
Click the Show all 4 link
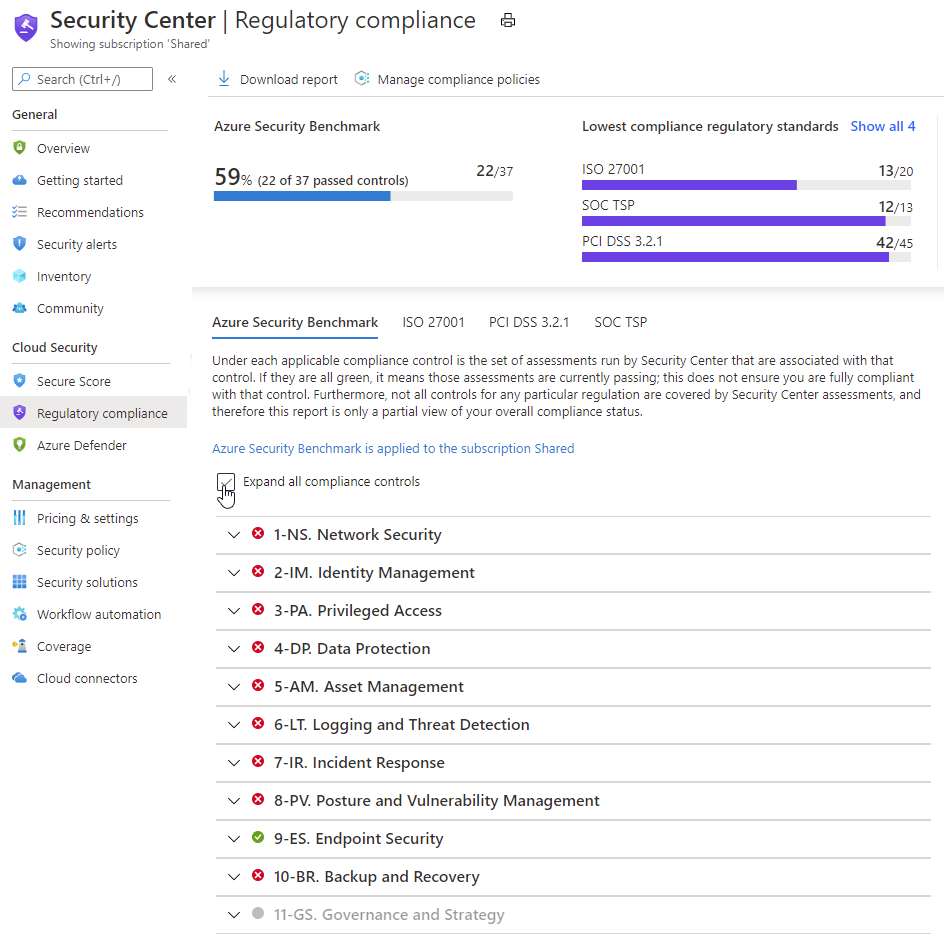click(883, 126)
